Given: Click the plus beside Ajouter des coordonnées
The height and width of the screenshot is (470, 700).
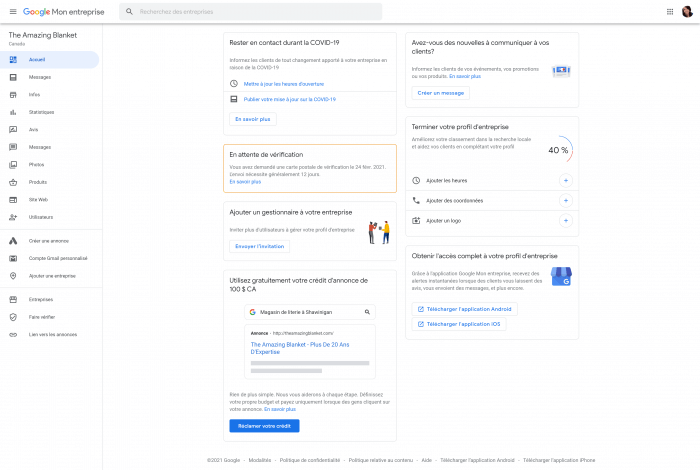Looking at the screenshot, I should click(566, 200).
